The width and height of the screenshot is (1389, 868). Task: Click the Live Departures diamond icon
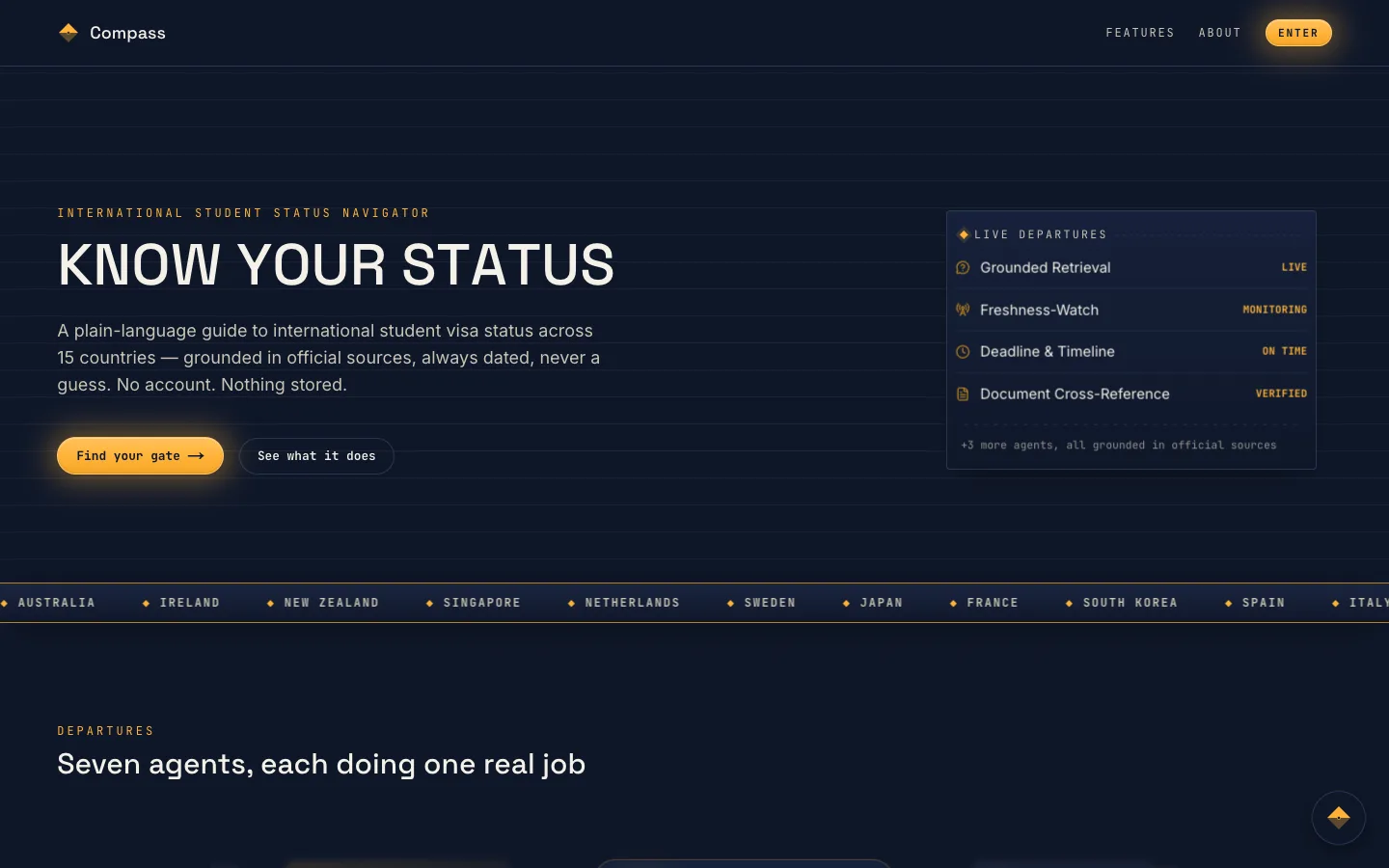pyautogui.click(x=964, y=234)
